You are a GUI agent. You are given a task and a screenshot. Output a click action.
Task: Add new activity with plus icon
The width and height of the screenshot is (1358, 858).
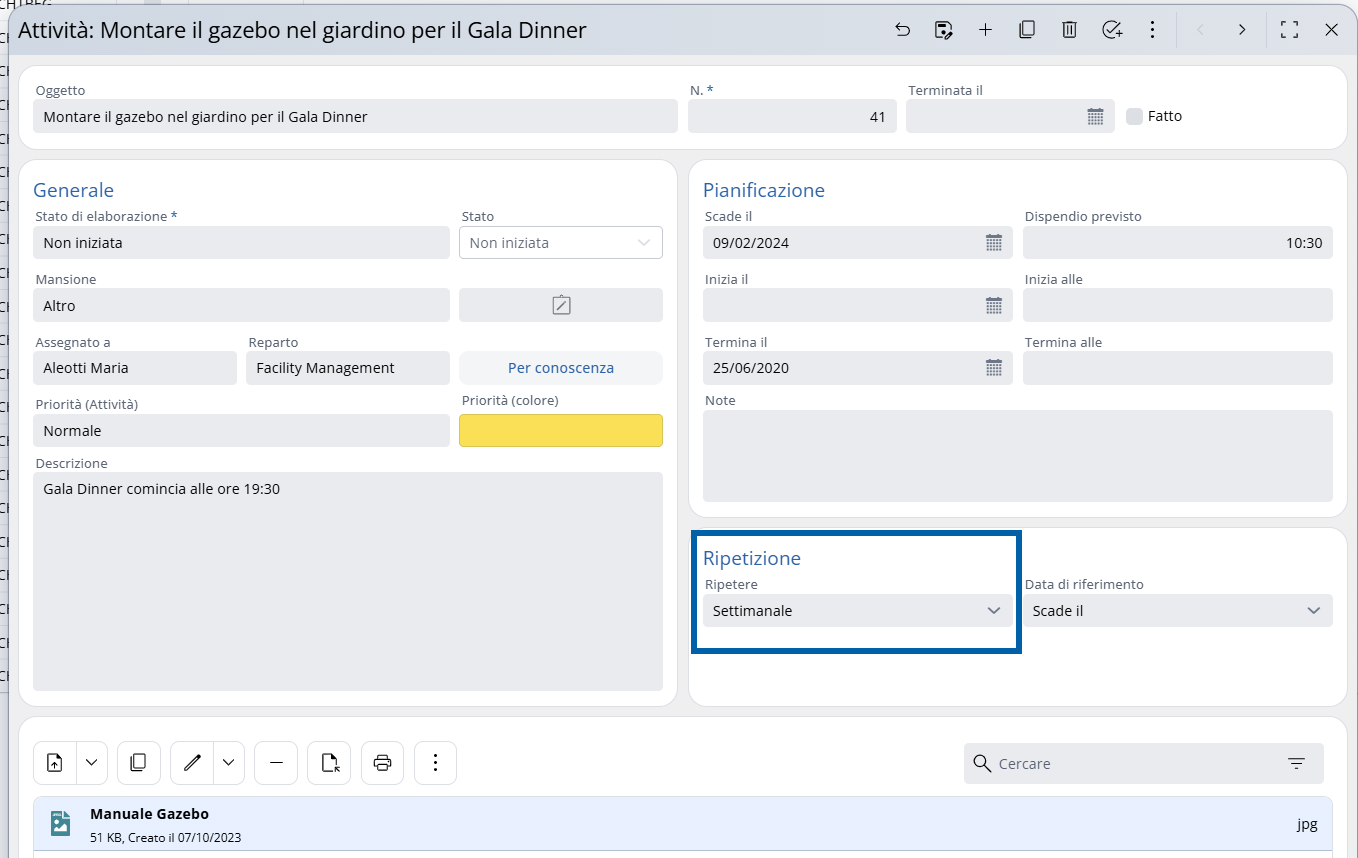[985, 30]
